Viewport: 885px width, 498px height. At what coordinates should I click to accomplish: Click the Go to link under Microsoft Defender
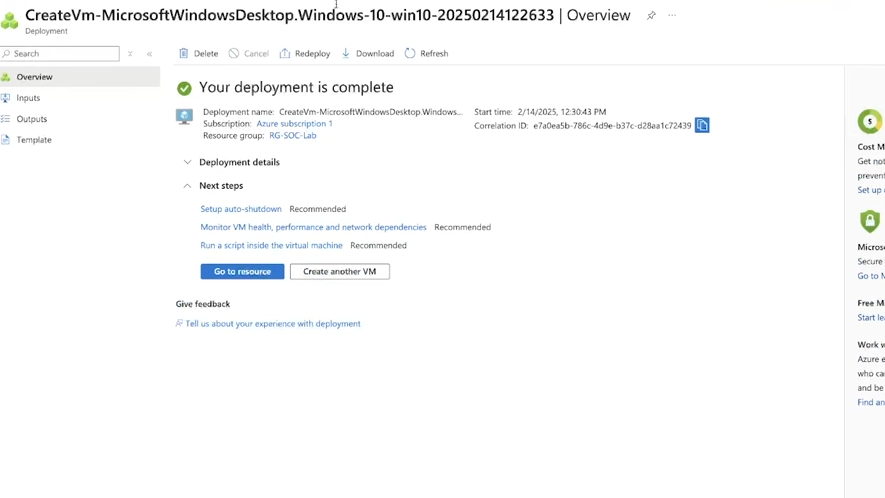pyautogui.click(x=870, y=276)
